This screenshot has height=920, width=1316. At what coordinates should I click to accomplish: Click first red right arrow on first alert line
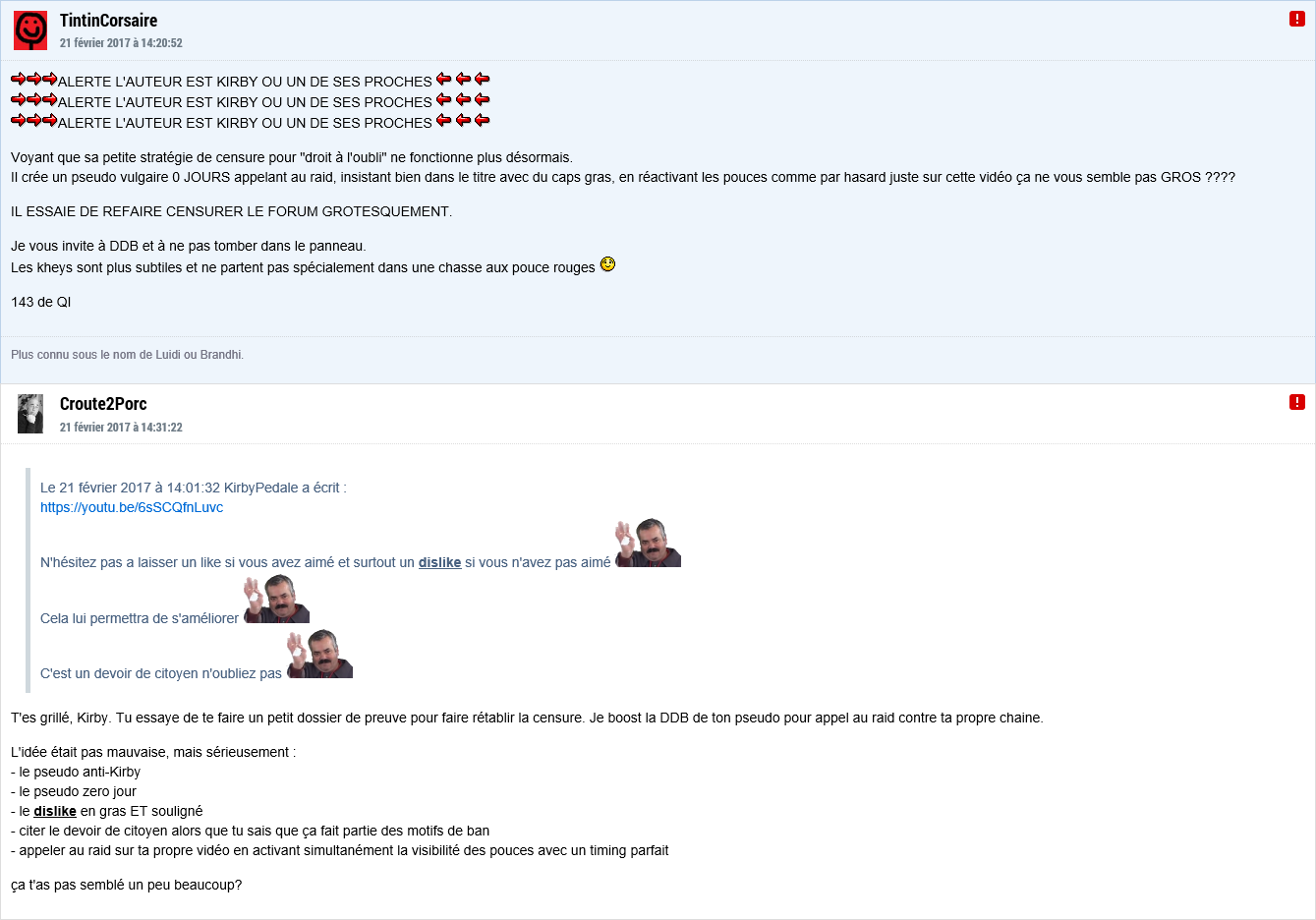(x=18, y=79)
